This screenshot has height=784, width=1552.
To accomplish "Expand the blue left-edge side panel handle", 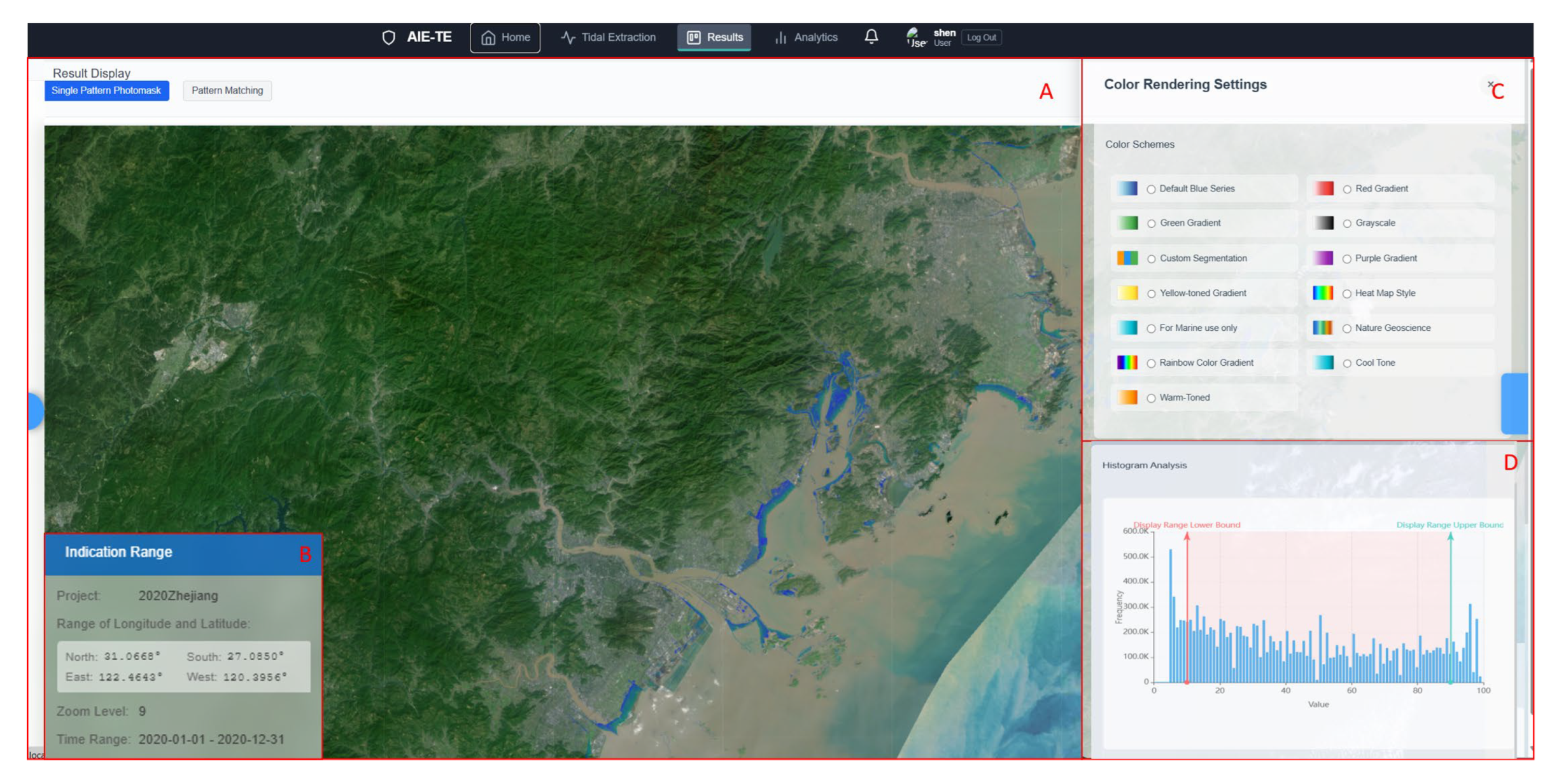I will 36,410.
